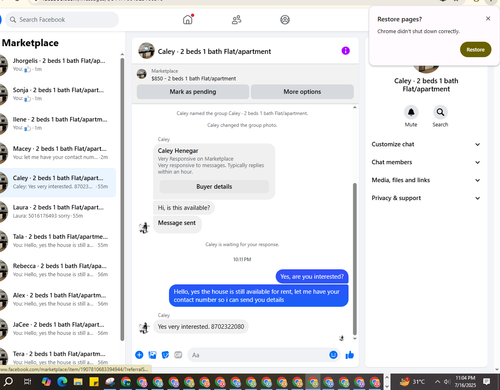The height and width of the screenshot is (390, 500).
Task: Open File Explorer from the taskbar
Action: pos(78,381)
